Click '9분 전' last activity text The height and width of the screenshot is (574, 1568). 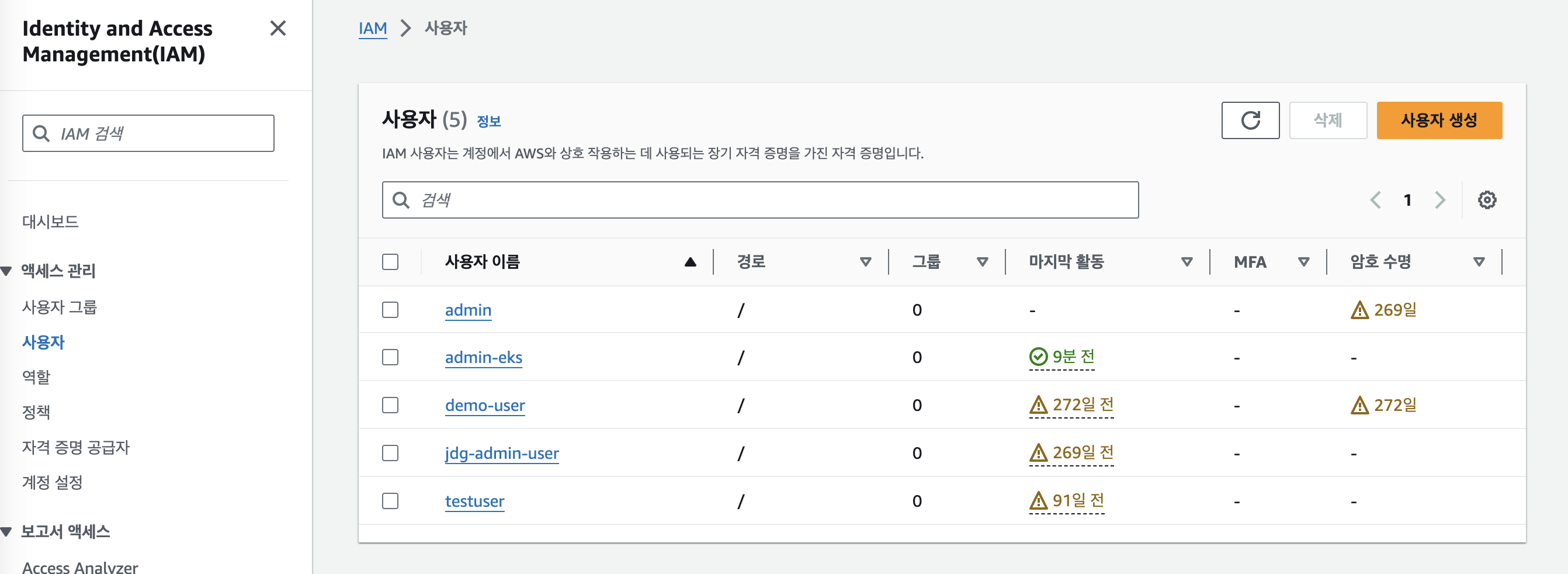click(1073, 357)
